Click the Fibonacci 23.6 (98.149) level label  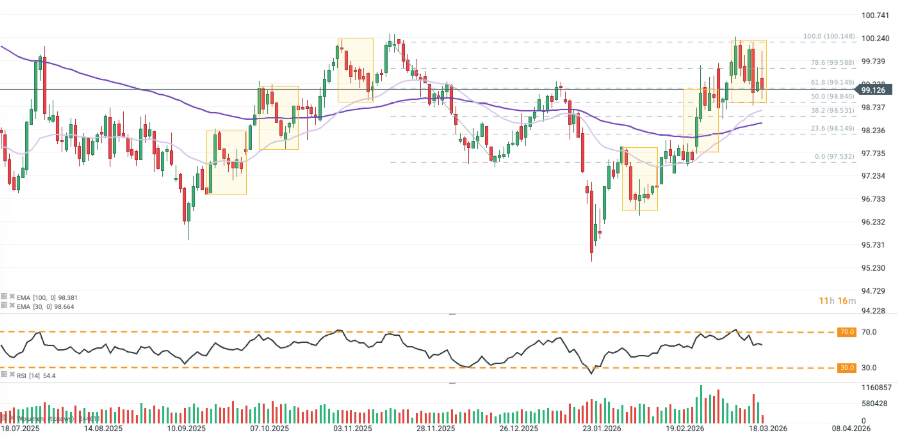pos(831,129)
